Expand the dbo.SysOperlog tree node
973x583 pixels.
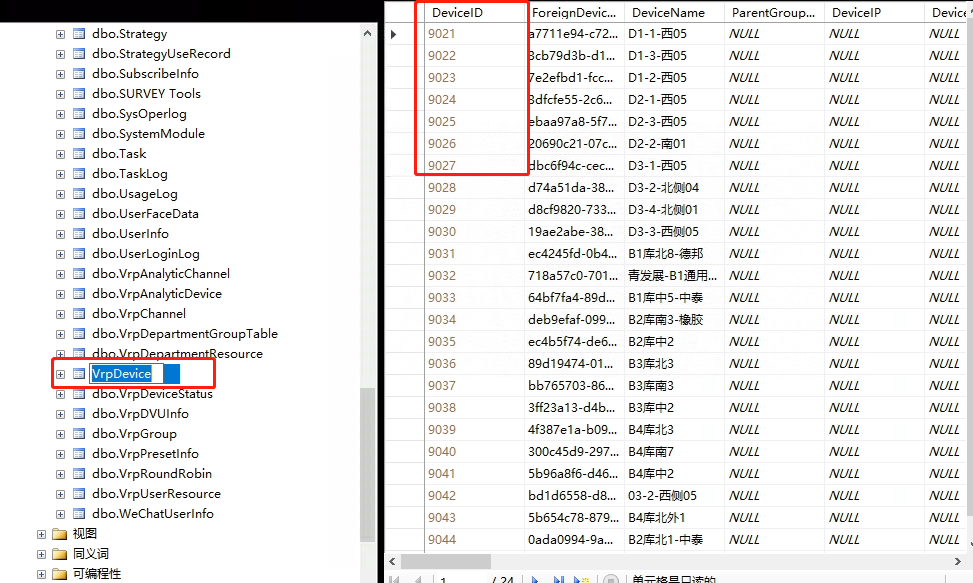(60, 115)
